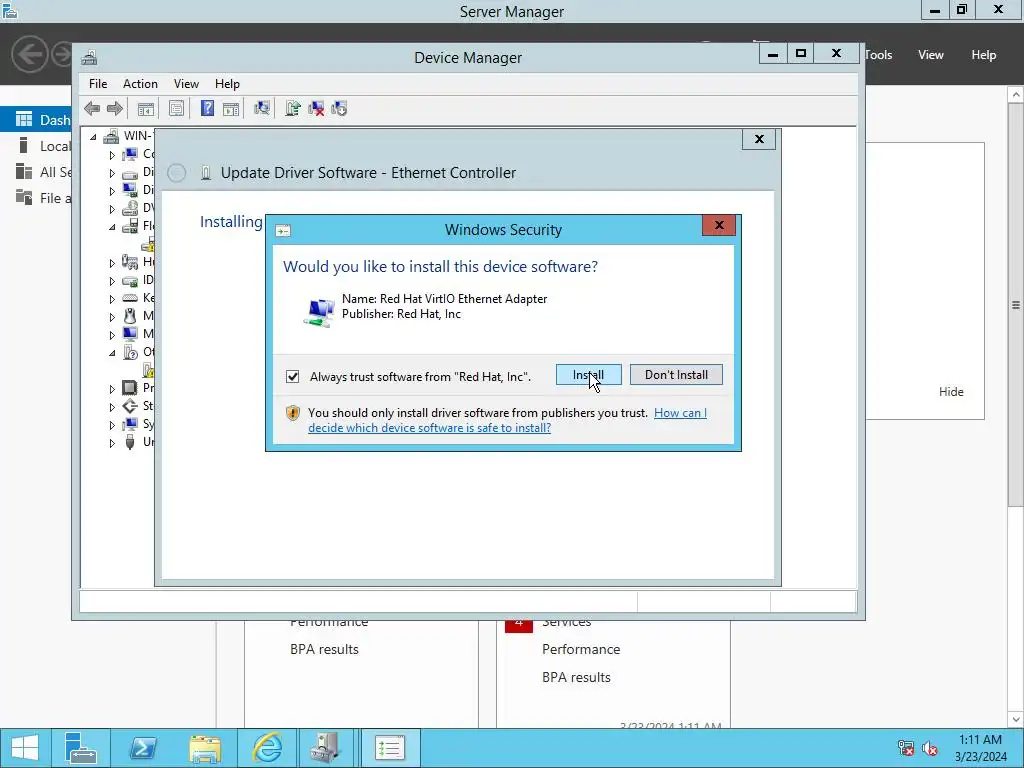1024x768 pixels.
Task: Select the warning device under Other devices
Action: click(x=149, y=370)
